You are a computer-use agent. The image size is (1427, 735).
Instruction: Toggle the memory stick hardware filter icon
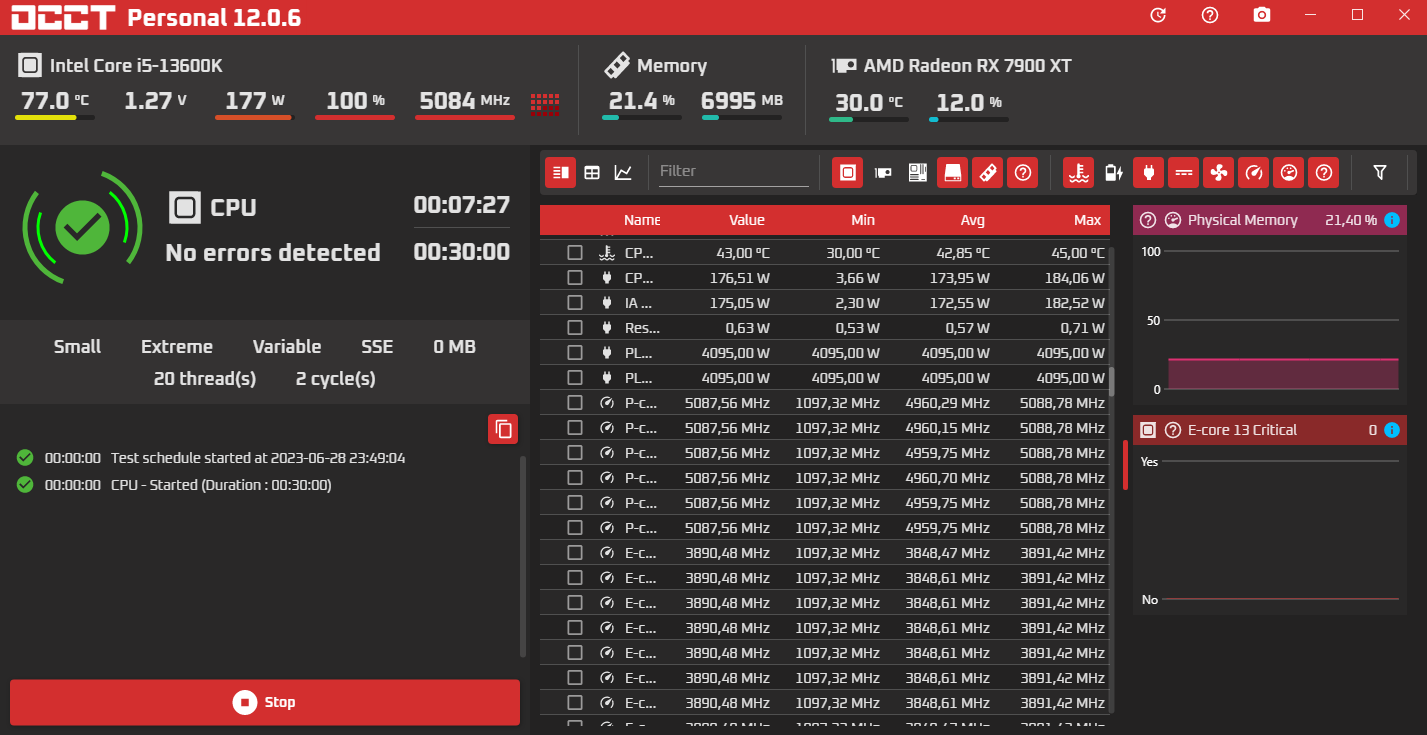(x=987, y=172)
